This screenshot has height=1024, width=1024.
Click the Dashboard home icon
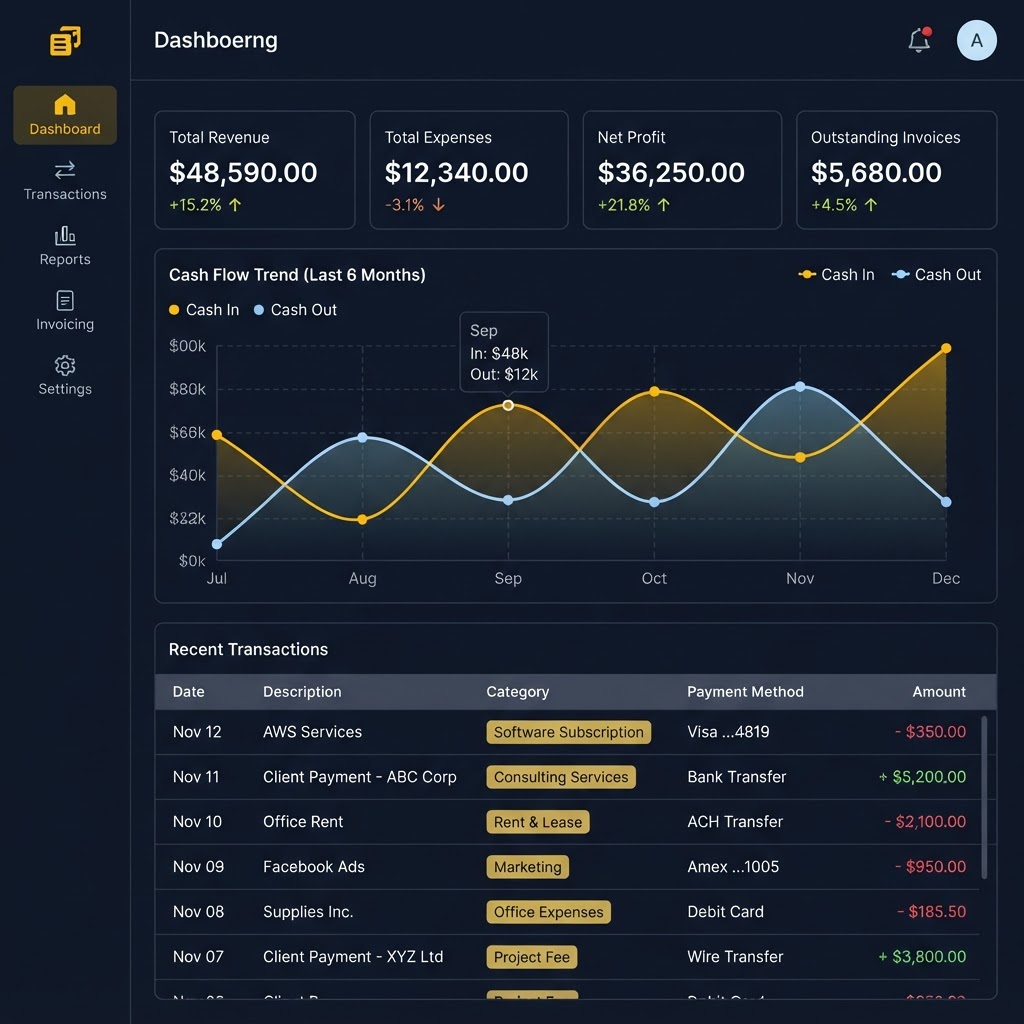[x=65, y=104]
